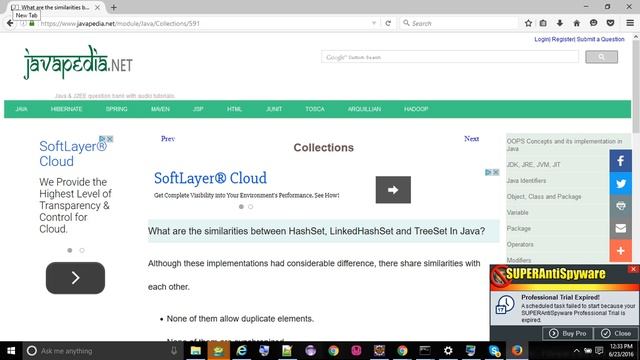The image size is (640, 360).
Task: Open the JUNIT menu item
Action: 274,109
